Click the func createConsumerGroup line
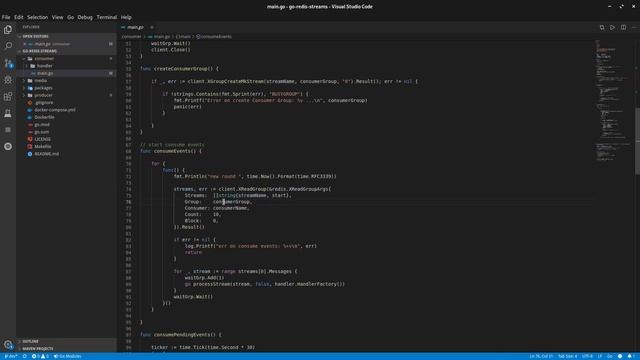The height and width of the screenshot is (360, 640). tap(179, 69)
